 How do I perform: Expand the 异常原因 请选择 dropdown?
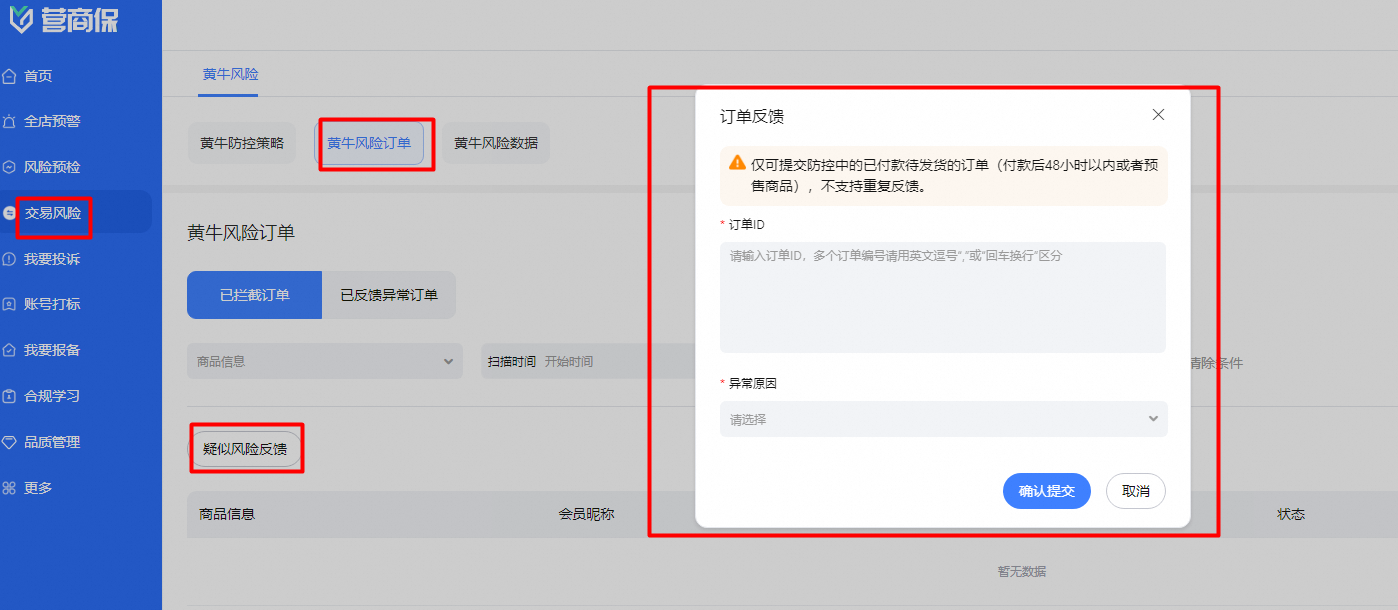click(943, 419)
